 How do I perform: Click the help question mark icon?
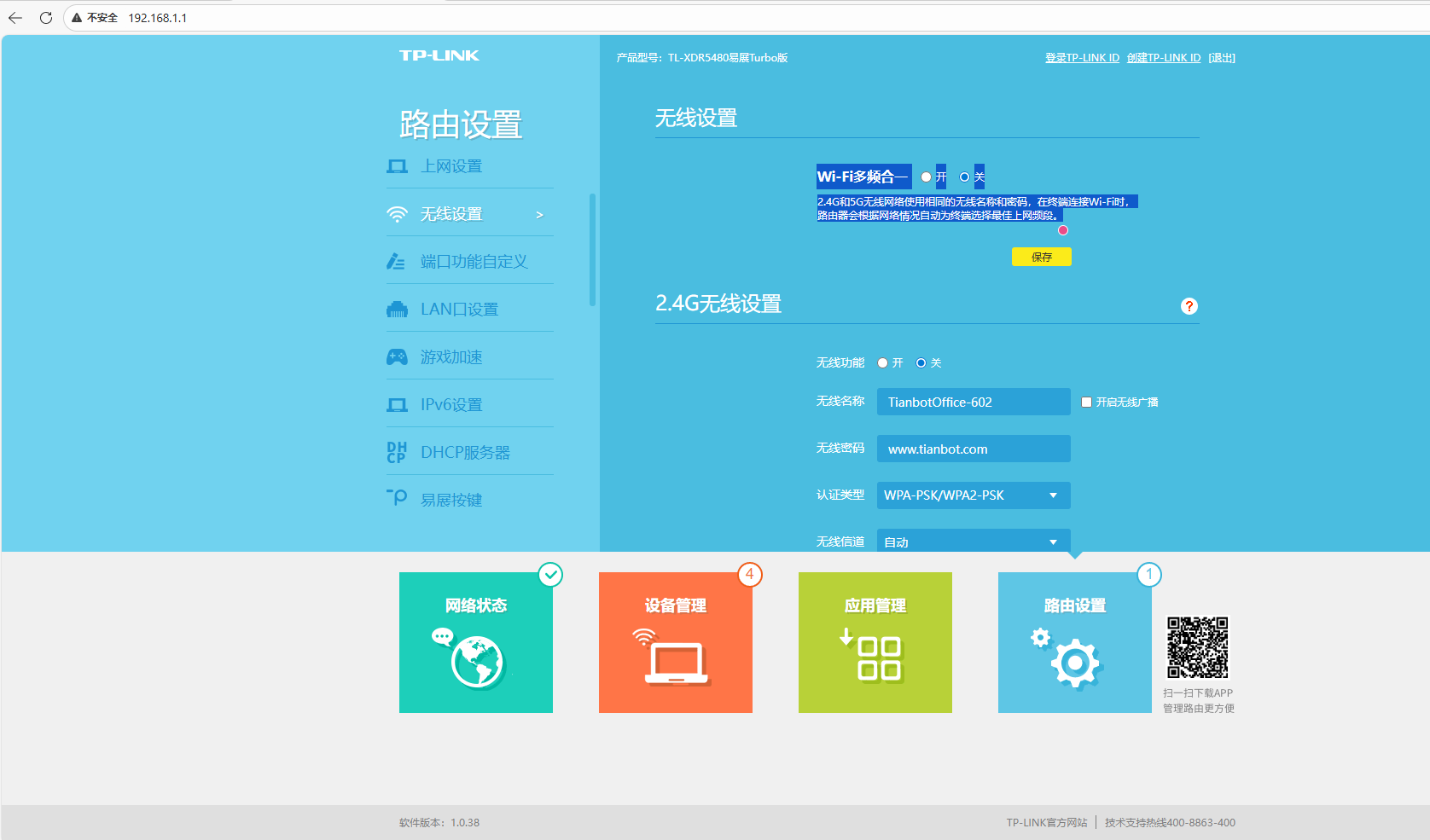pyautogui.click(x=1189, y=306)
